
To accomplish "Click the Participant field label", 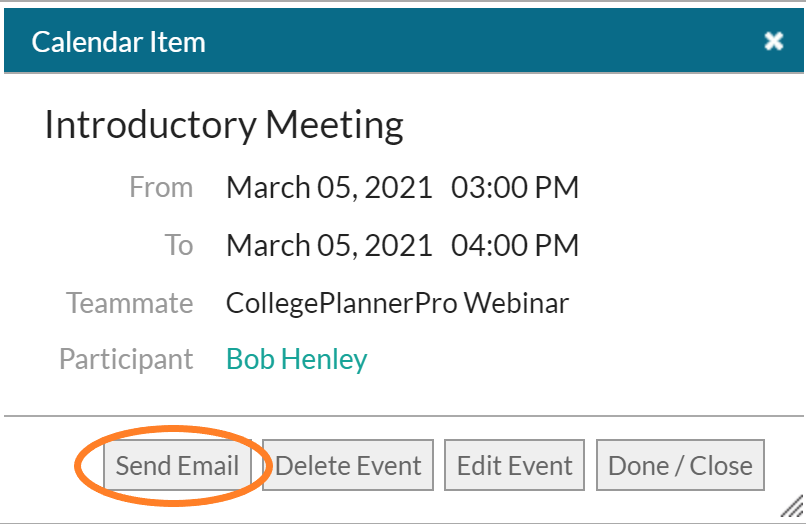I will click(x=126, y=359).
